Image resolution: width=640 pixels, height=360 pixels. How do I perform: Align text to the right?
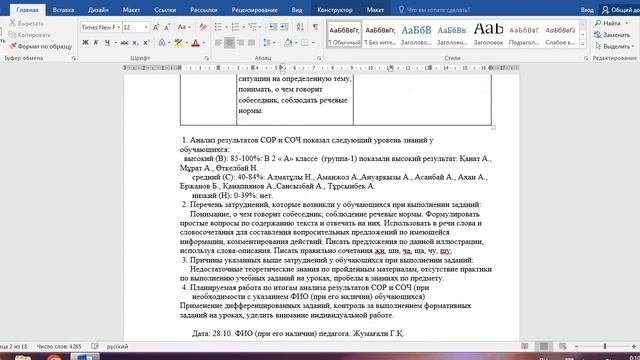coord(240,42)
